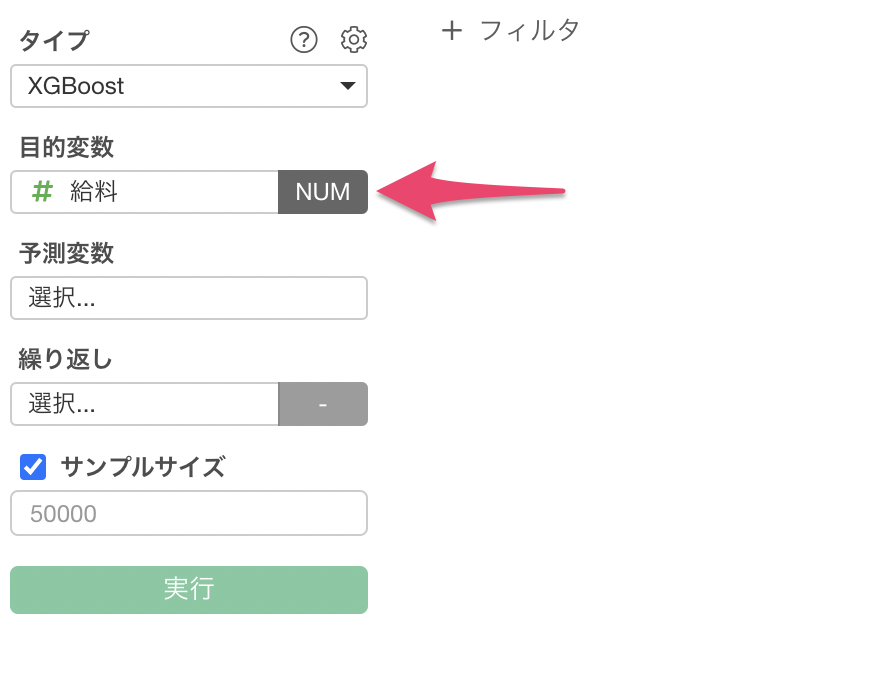The height and width of the screenshot is (682, 876).
Task: Open the gear settings icon
Action: coord(354,40)
